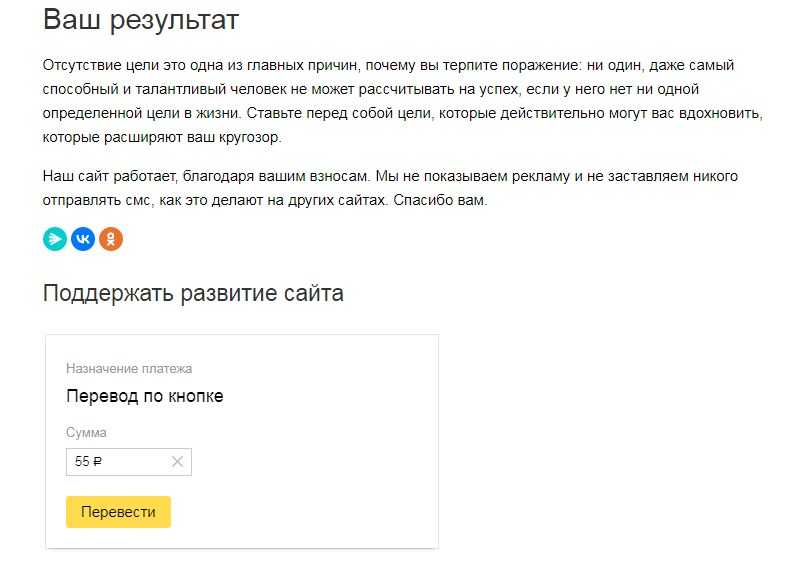Click the Спасибо вам text

pyautogui.click(x=440, y=201)
